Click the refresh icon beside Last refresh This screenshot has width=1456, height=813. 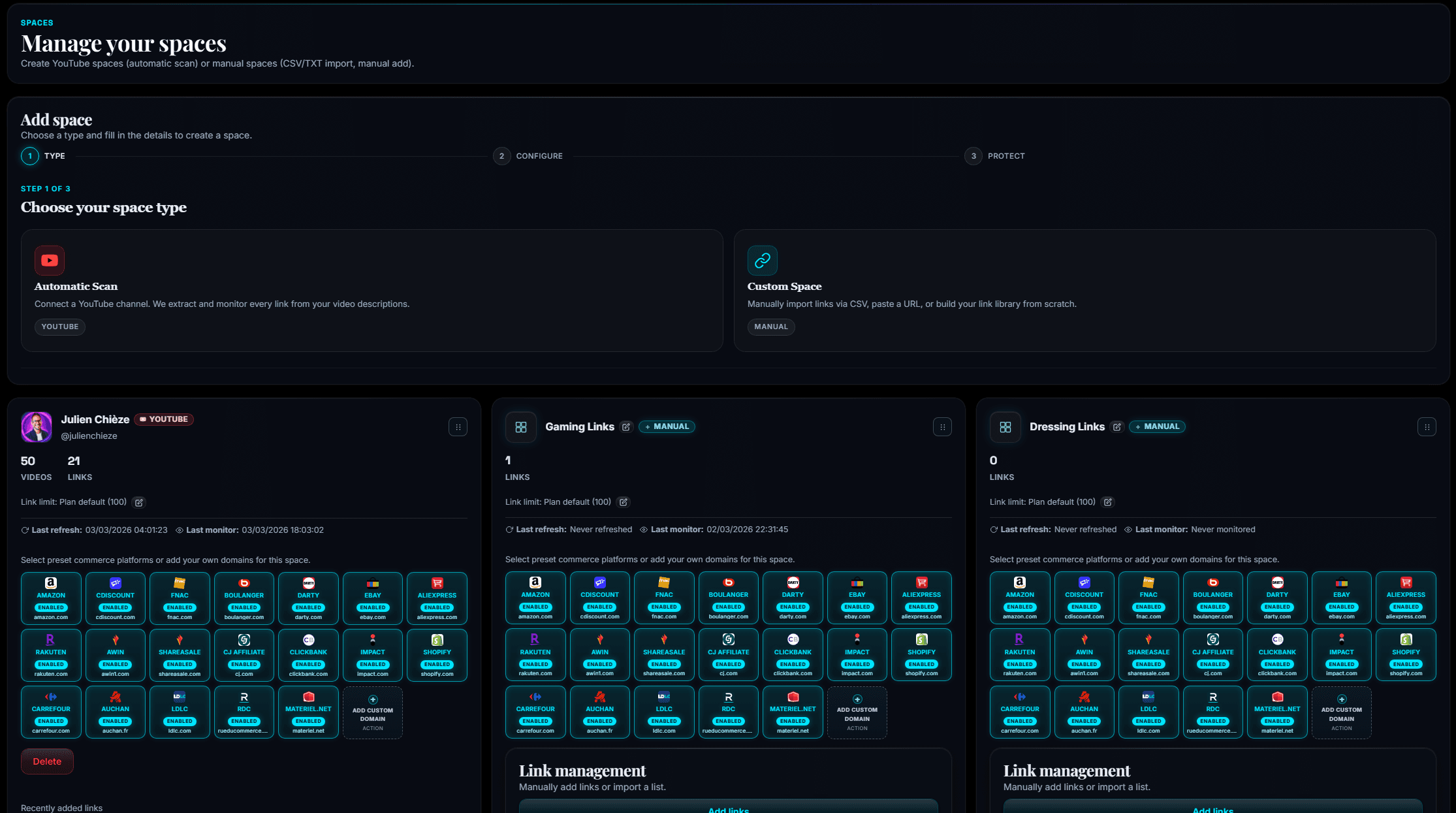[x=24, y=530]
